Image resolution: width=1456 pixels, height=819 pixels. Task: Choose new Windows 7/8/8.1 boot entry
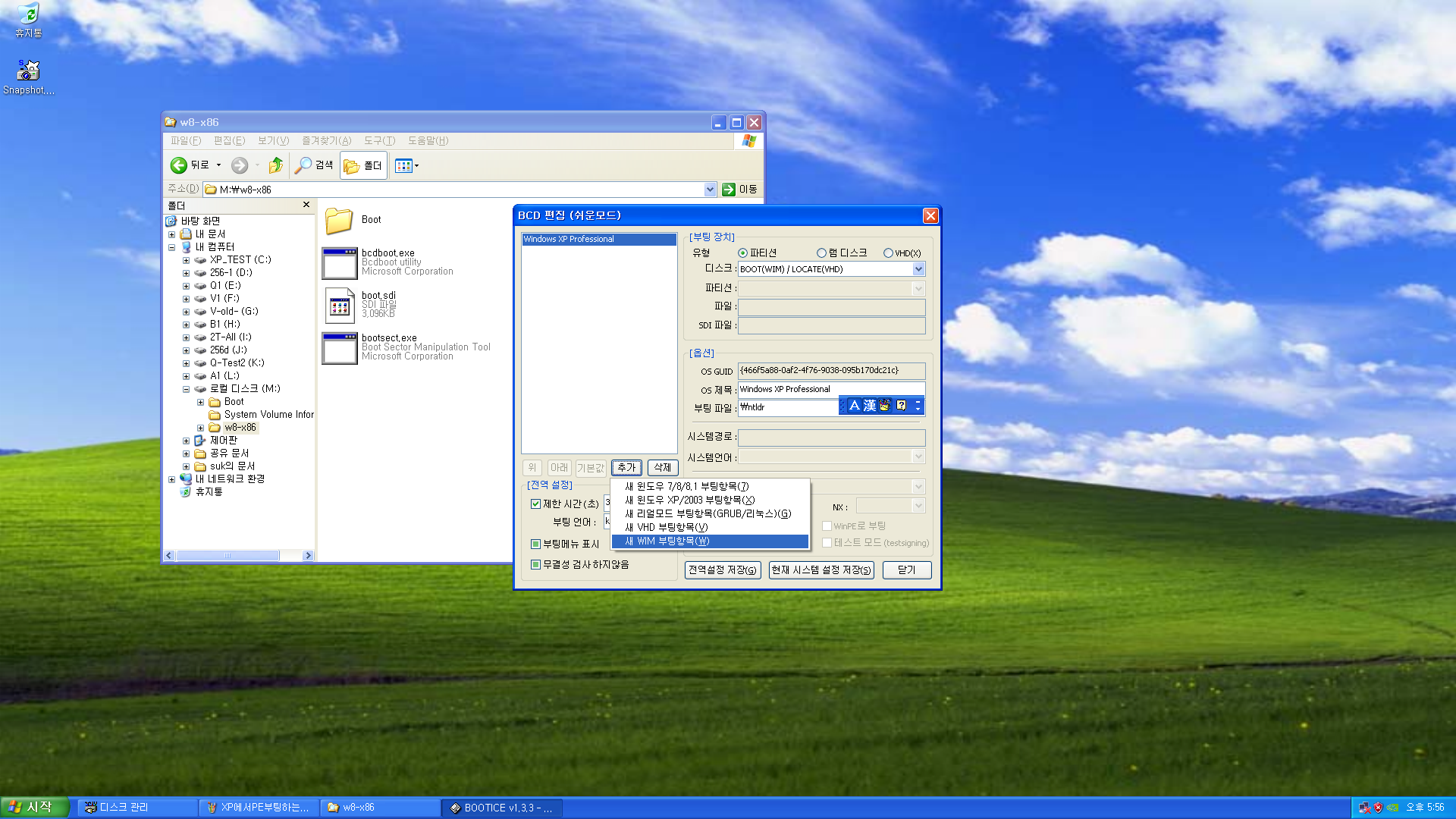711,487
